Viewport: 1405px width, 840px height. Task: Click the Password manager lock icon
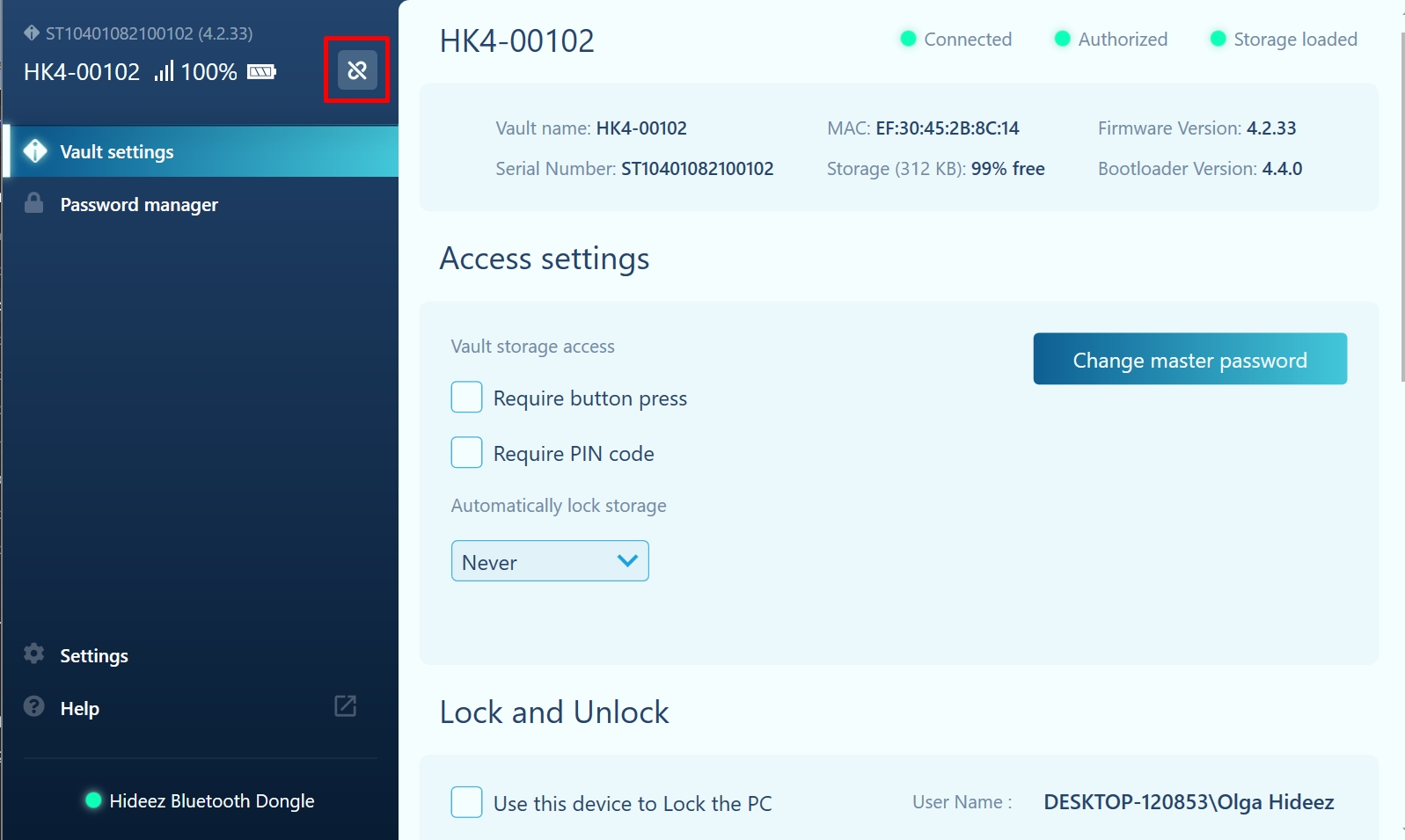pyautogui.click(x=34, y=204)
